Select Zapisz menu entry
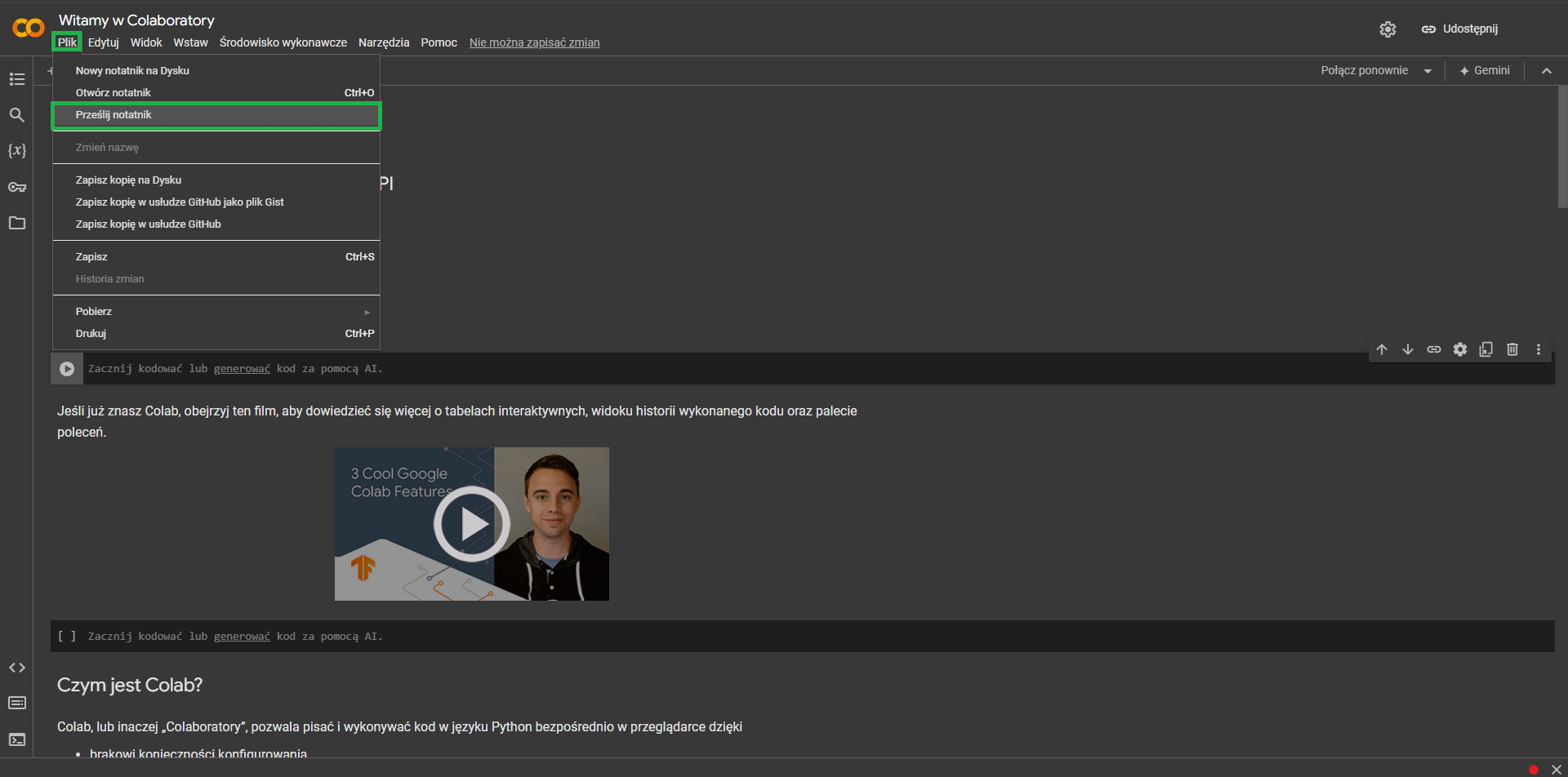 point(216,257)
